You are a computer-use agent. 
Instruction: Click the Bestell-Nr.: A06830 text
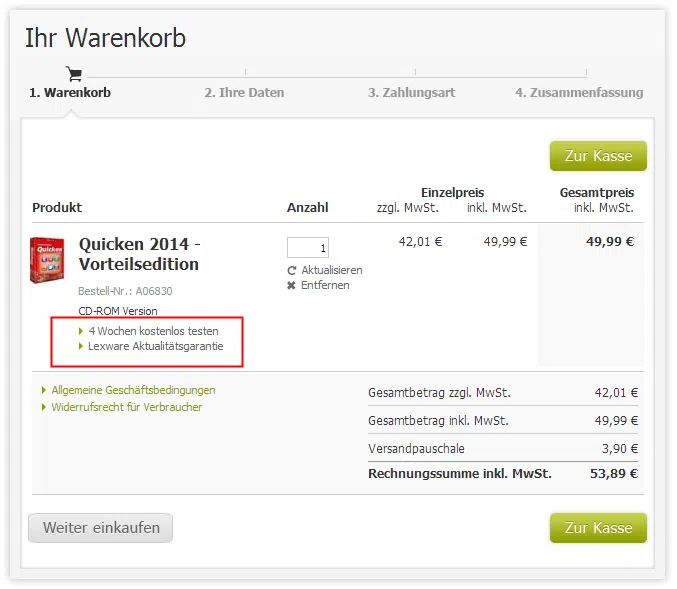click(x=125, y=291)
